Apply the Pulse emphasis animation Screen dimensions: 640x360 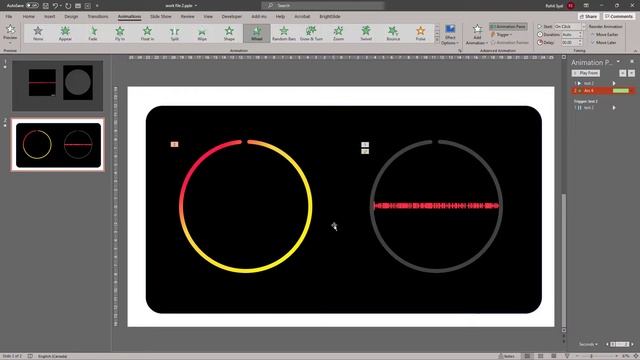421,33
